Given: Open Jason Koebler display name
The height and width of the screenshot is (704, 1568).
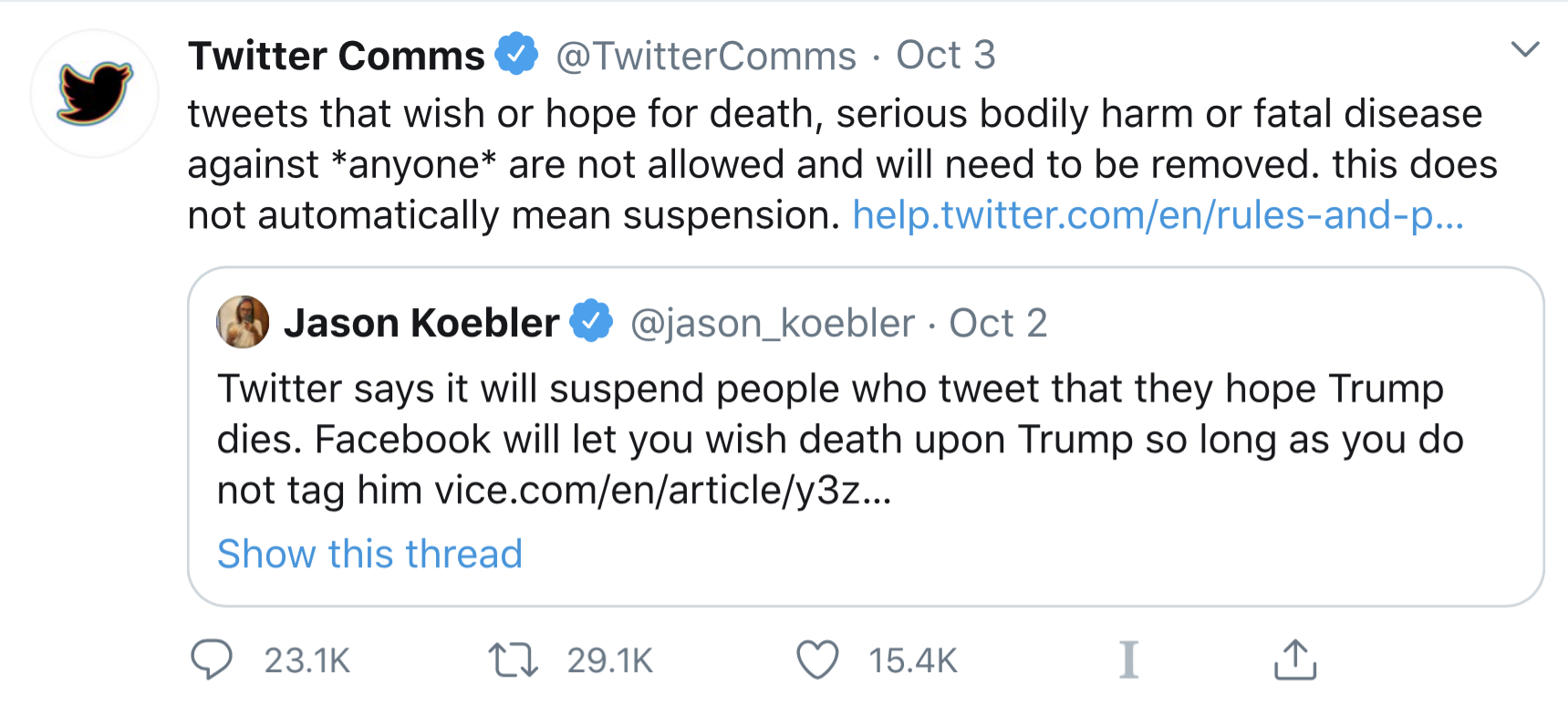Looking at the screenshot, I should tap(421, 323).
